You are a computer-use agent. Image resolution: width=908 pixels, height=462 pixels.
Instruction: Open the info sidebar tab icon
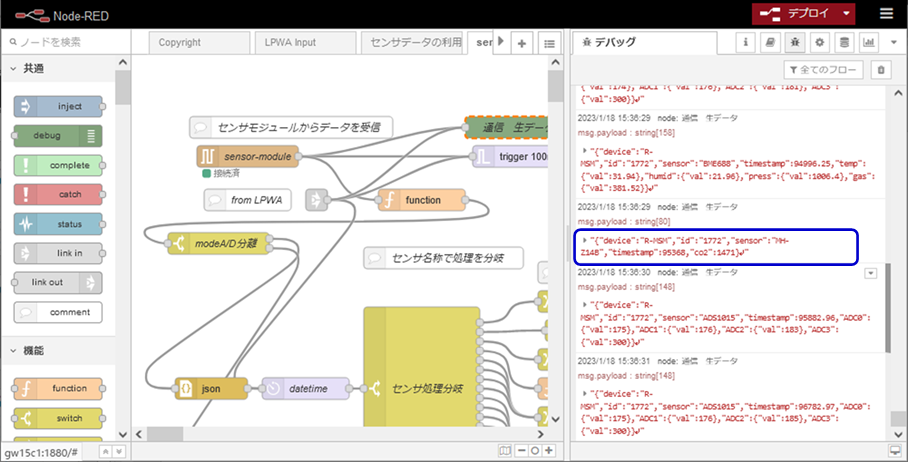pyautogui.click(x=746, y=42)
